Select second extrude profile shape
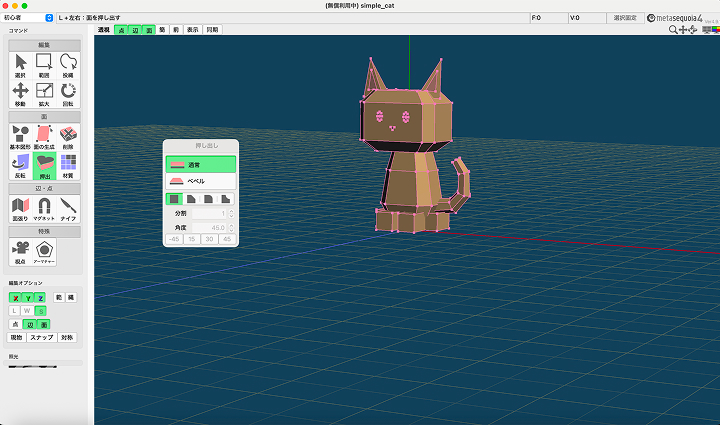720x425 pixels. point(191,199)
